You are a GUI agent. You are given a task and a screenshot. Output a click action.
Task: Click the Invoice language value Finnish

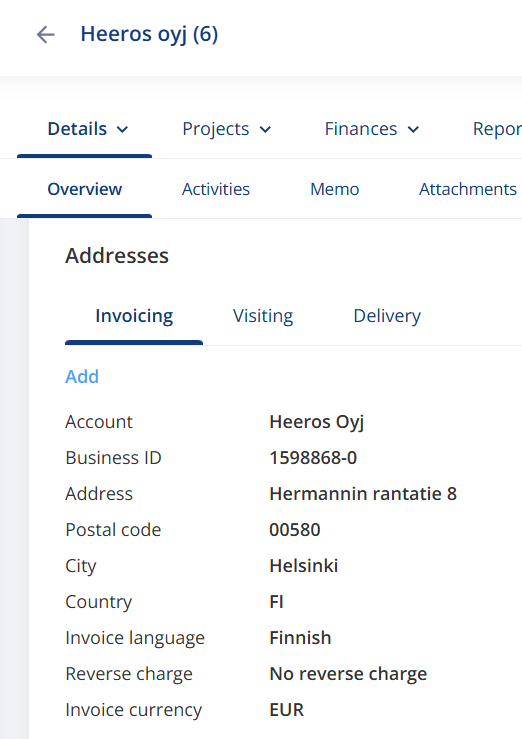click(x=300, y=638)
